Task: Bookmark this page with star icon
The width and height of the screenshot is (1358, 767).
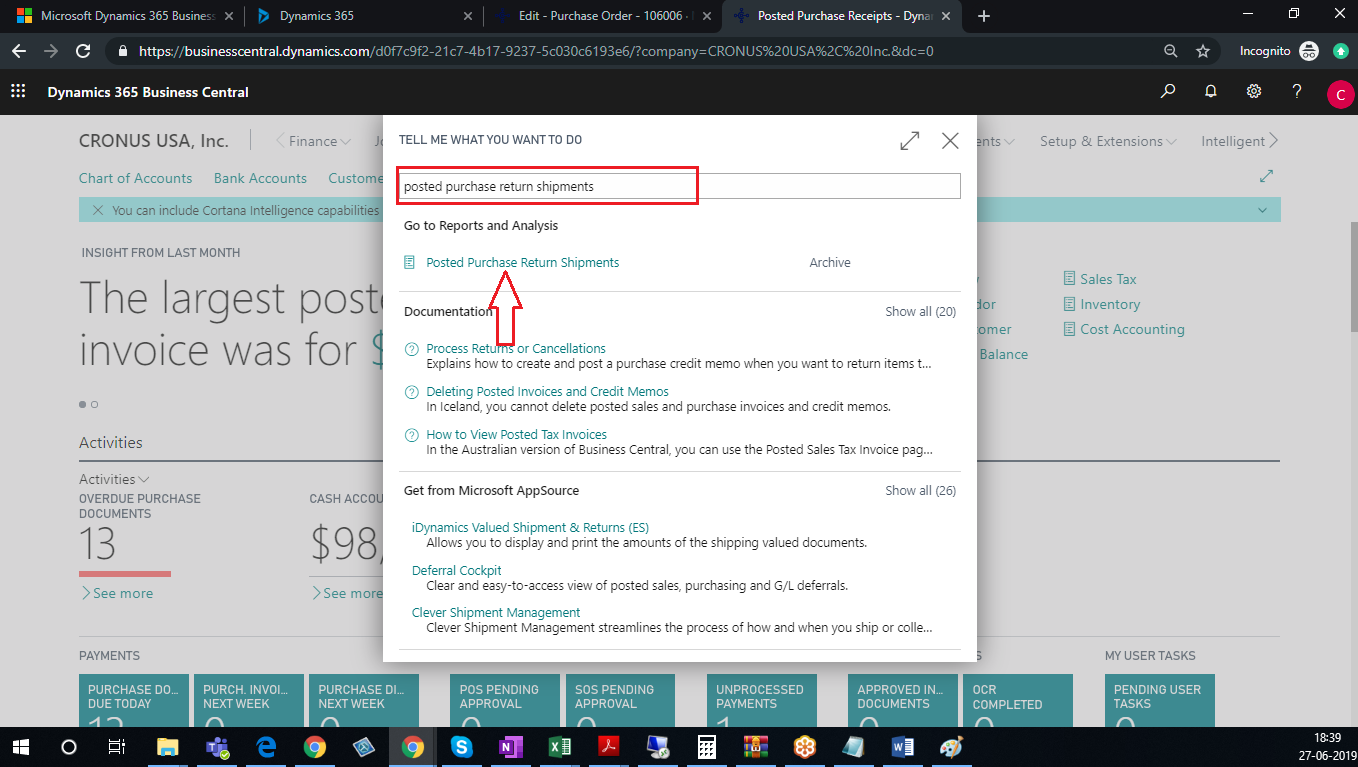Action: [x=1203, y=51]
